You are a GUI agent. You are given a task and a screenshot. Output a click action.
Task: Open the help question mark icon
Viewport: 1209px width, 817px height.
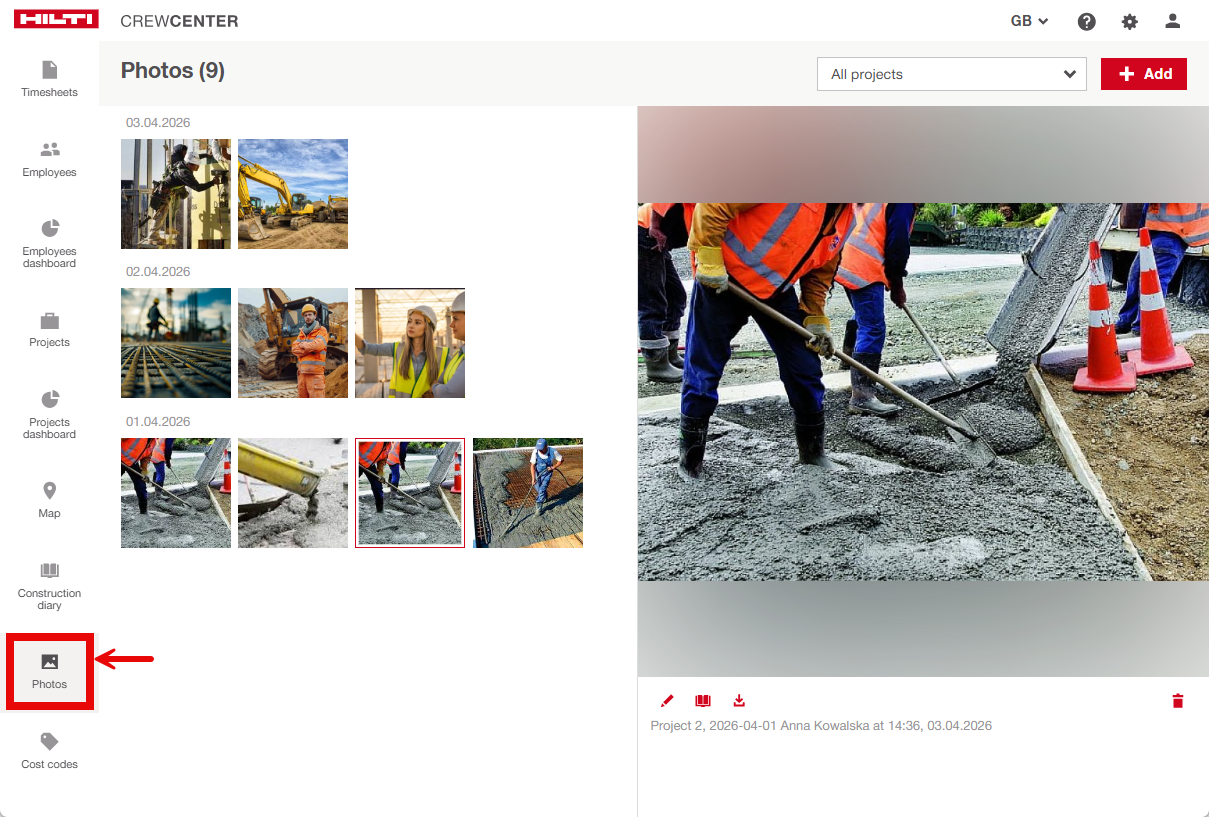pyautogui.click(x=1086, y=21)
